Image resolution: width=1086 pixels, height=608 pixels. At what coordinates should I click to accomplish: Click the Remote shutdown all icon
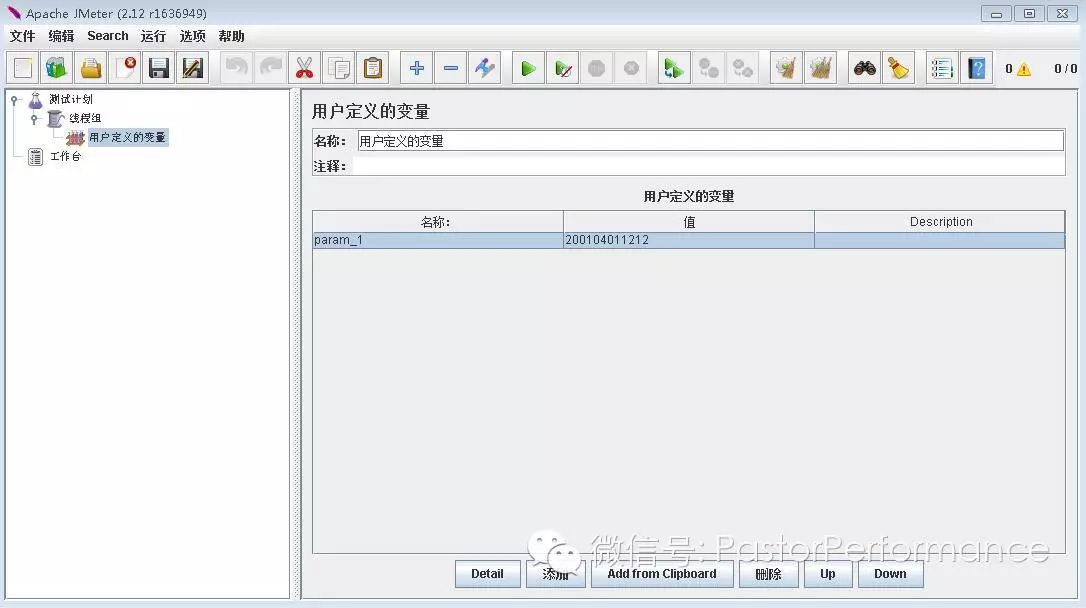(x=742, y=68)
